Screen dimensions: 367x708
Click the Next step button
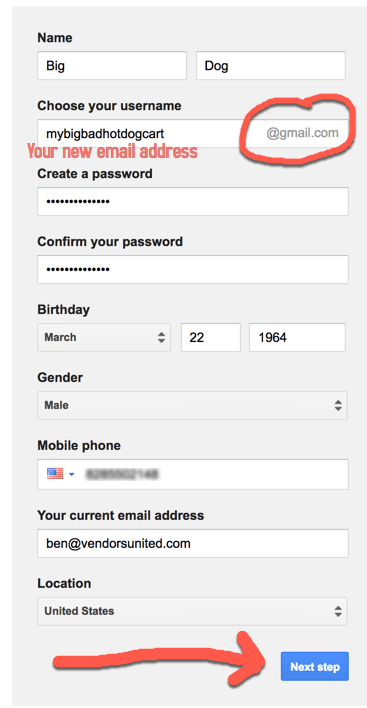(315, 666)
